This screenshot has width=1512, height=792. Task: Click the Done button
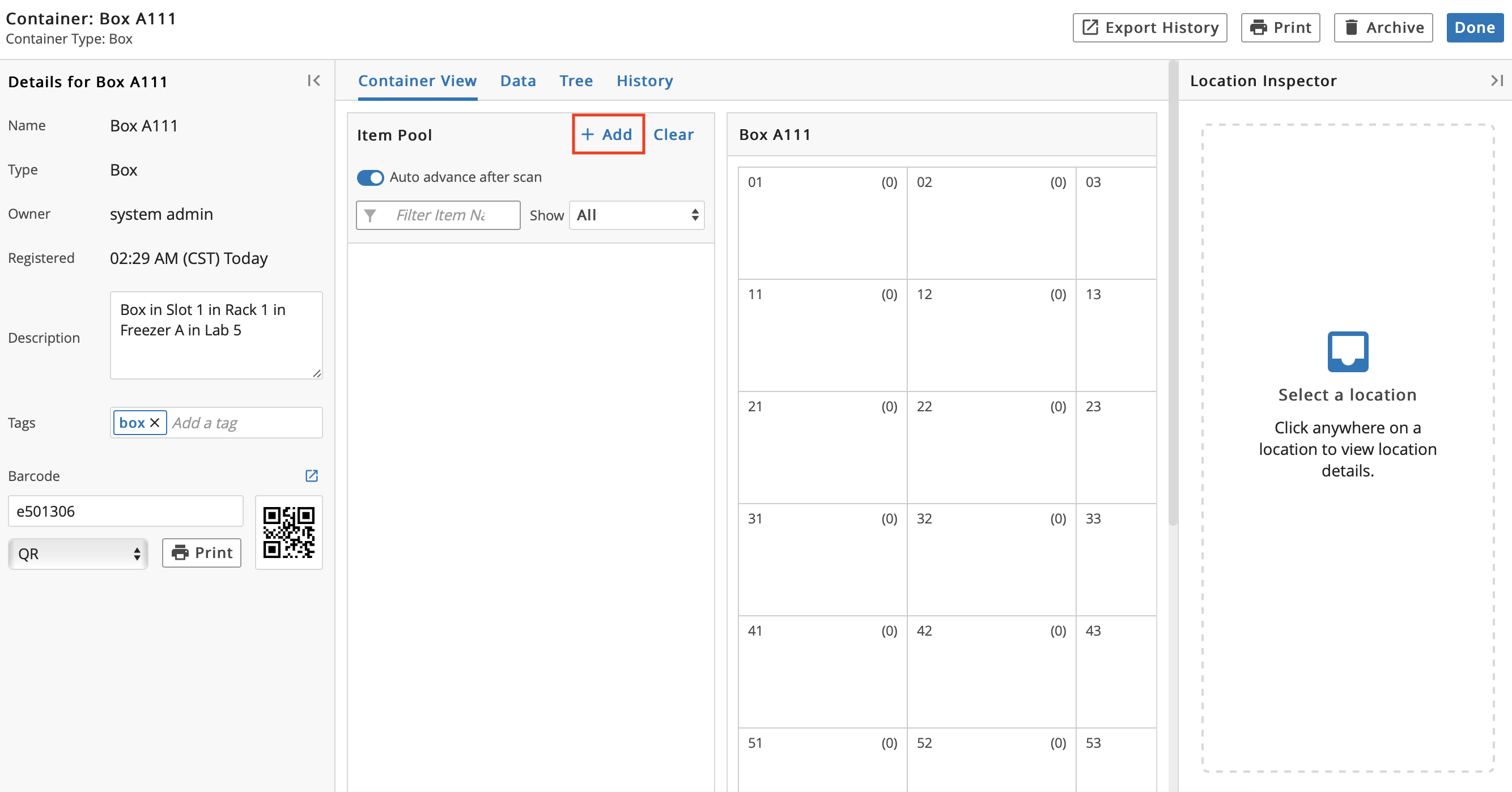click(1475, 28)
